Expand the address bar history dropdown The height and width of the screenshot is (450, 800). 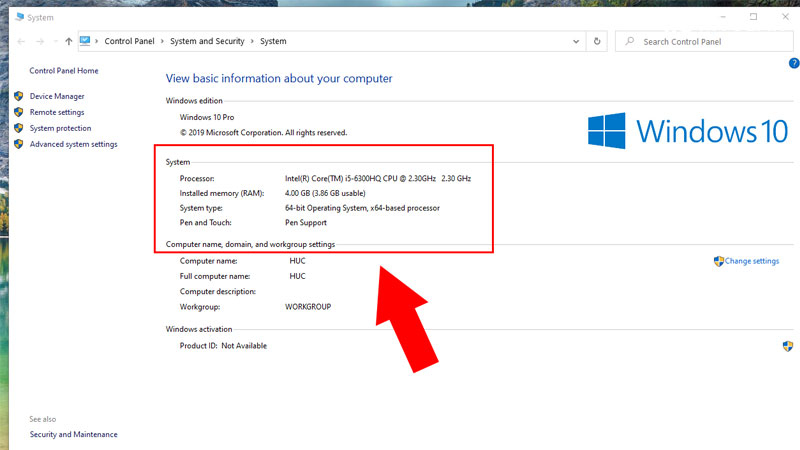(575, 41)
